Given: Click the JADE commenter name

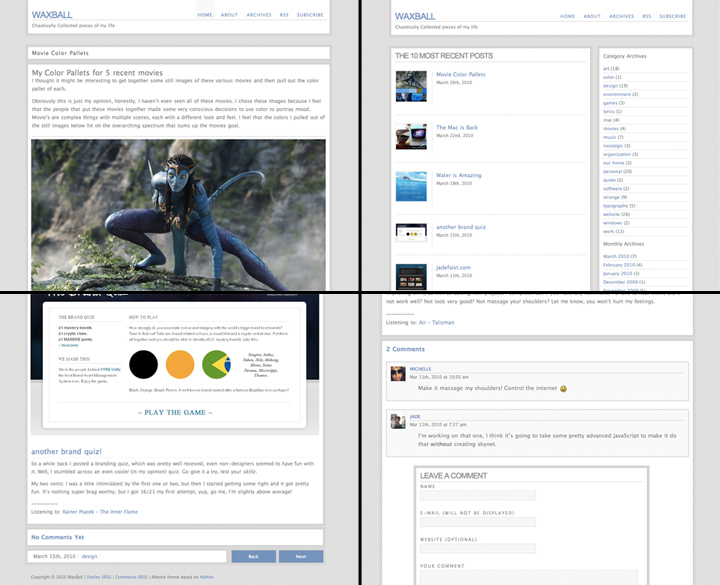Looking at the screenshot, I should (415, 416).
